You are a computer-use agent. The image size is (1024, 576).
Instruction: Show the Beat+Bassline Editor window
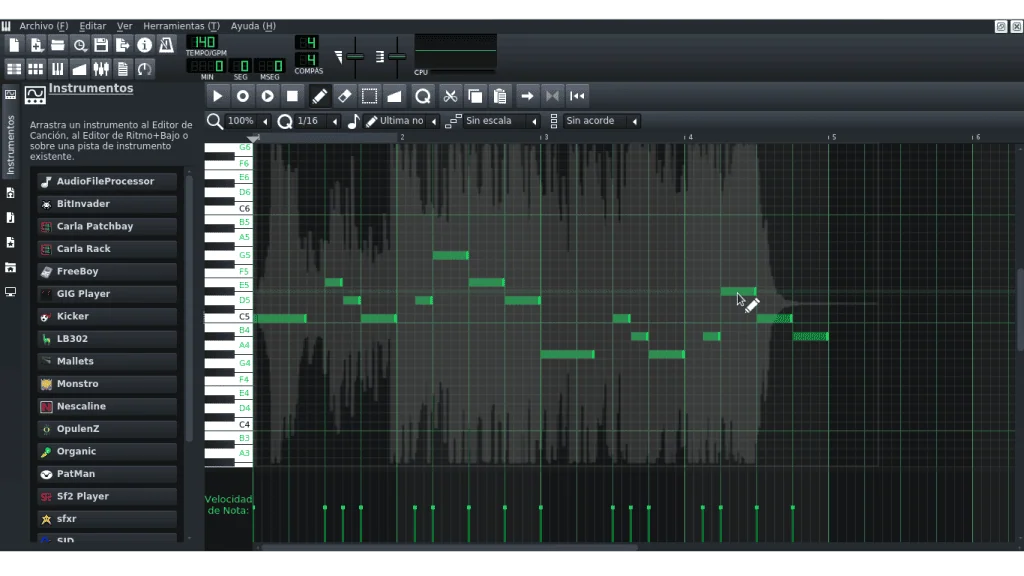(36, 69)
